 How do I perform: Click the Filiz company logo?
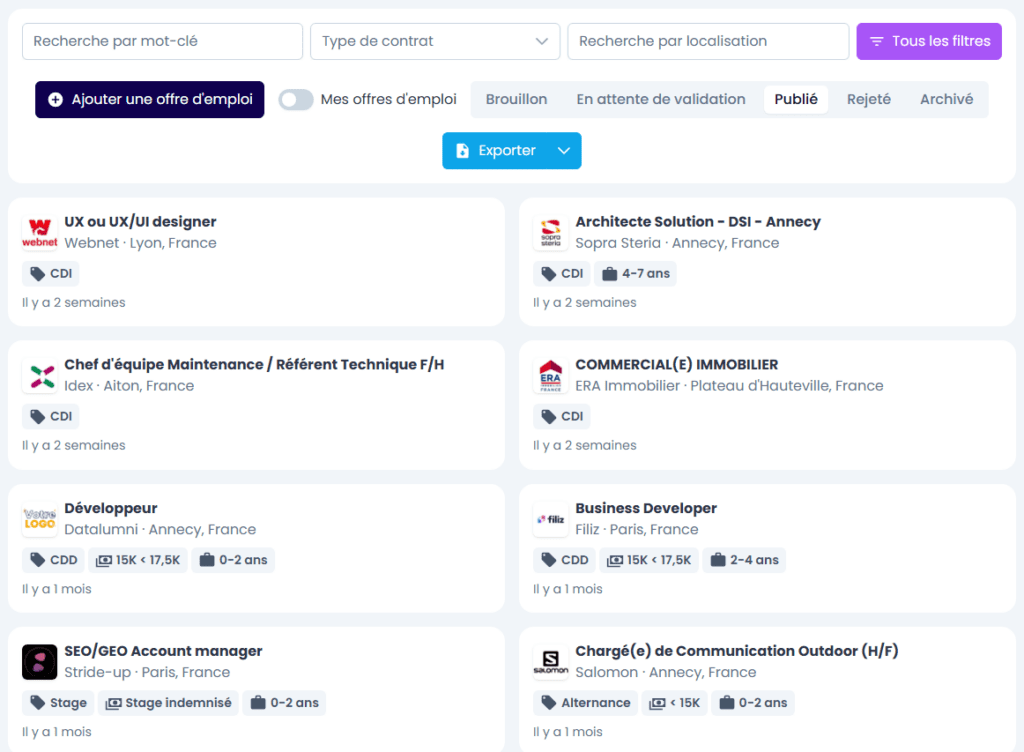551,519
